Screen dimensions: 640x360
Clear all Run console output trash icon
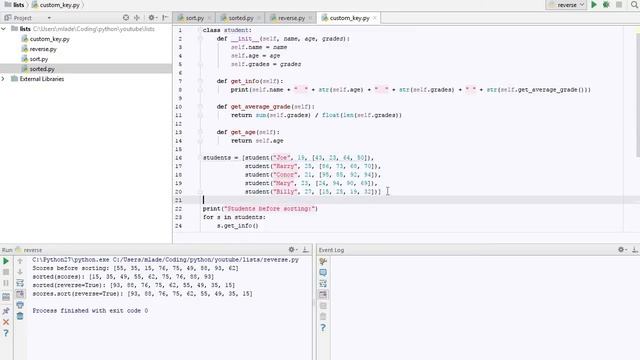[20, 316]
